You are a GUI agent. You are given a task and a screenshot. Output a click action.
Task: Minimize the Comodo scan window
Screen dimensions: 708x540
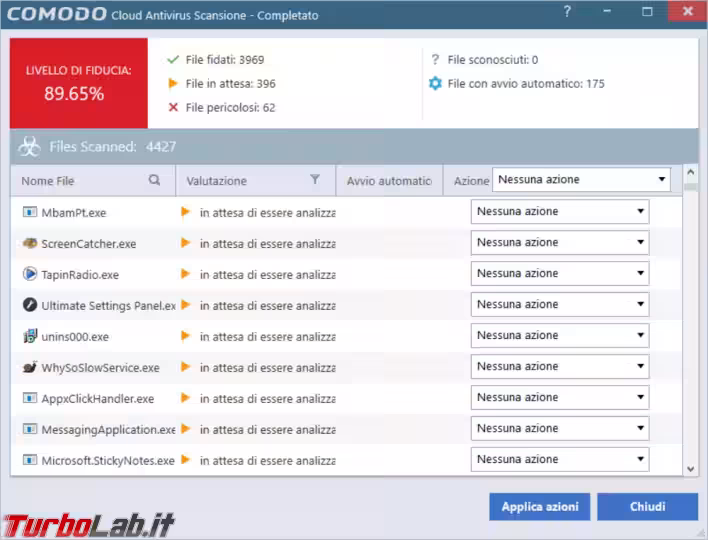point(607,11)
